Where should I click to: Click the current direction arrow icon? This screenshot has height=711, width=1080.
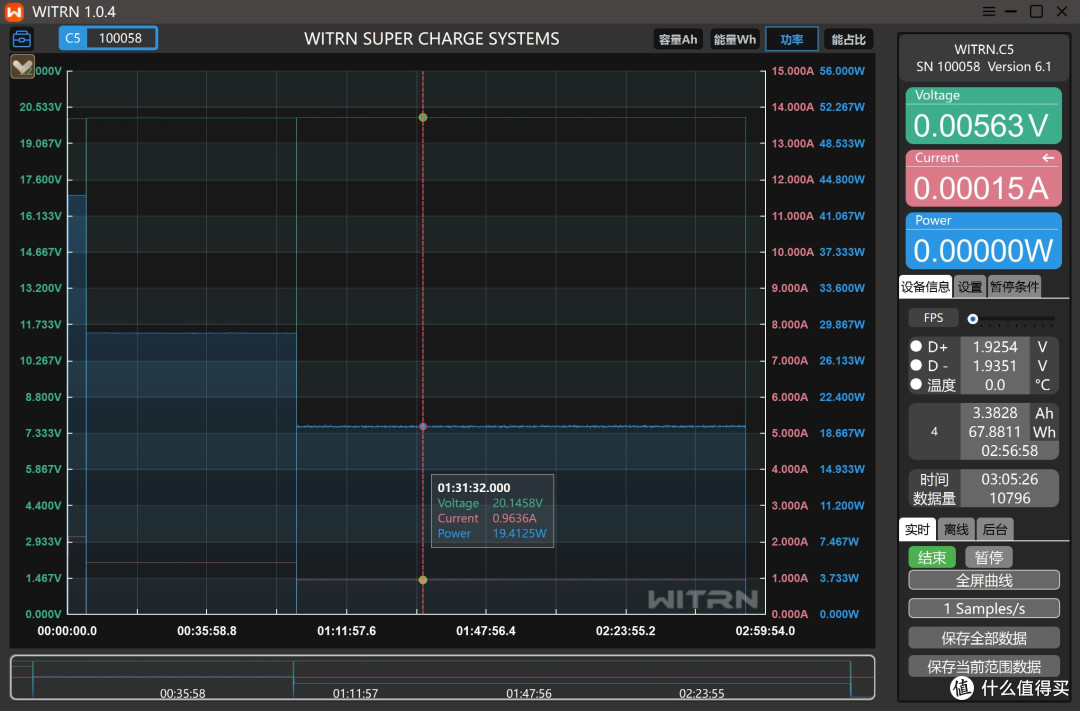1048,158
